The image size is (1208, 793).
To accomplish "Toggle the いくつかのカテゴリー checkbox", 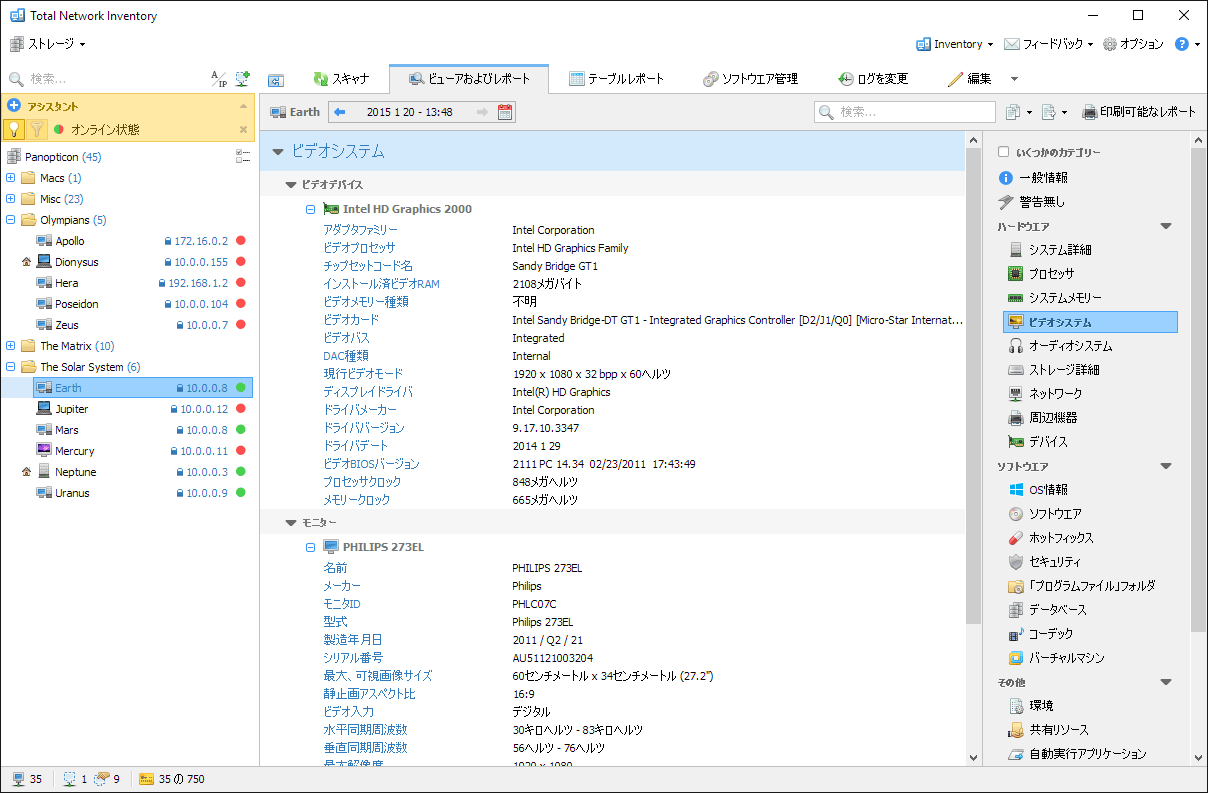I will [1003, 153].
